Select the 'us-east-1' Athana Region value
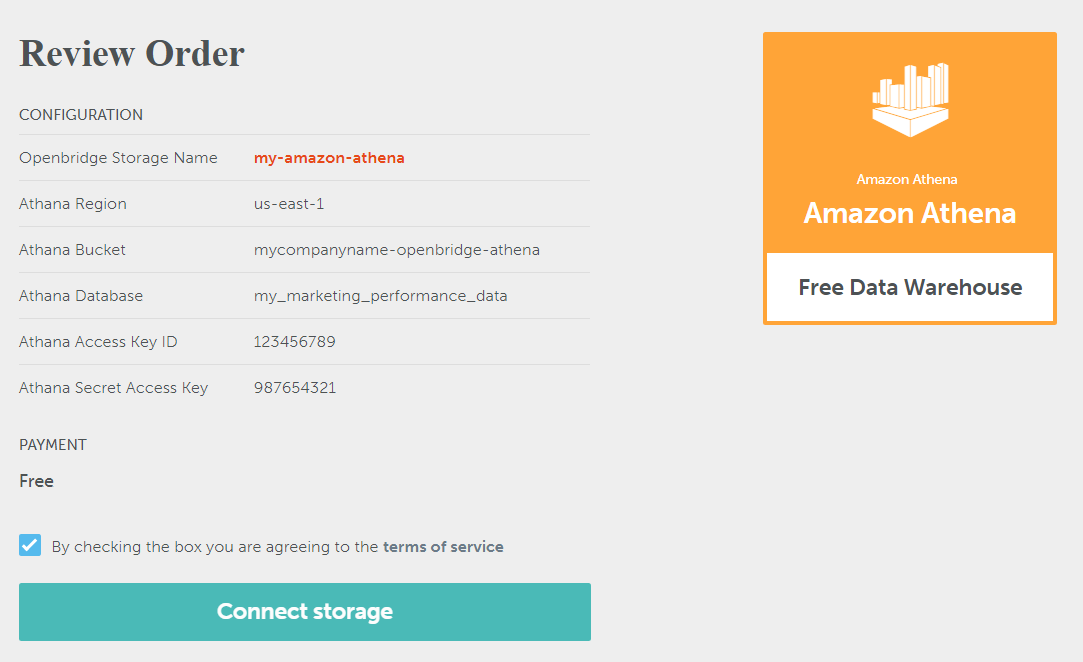Image resolution: width=1083 pixels, height=662 pixels. [x=289, y=203]
